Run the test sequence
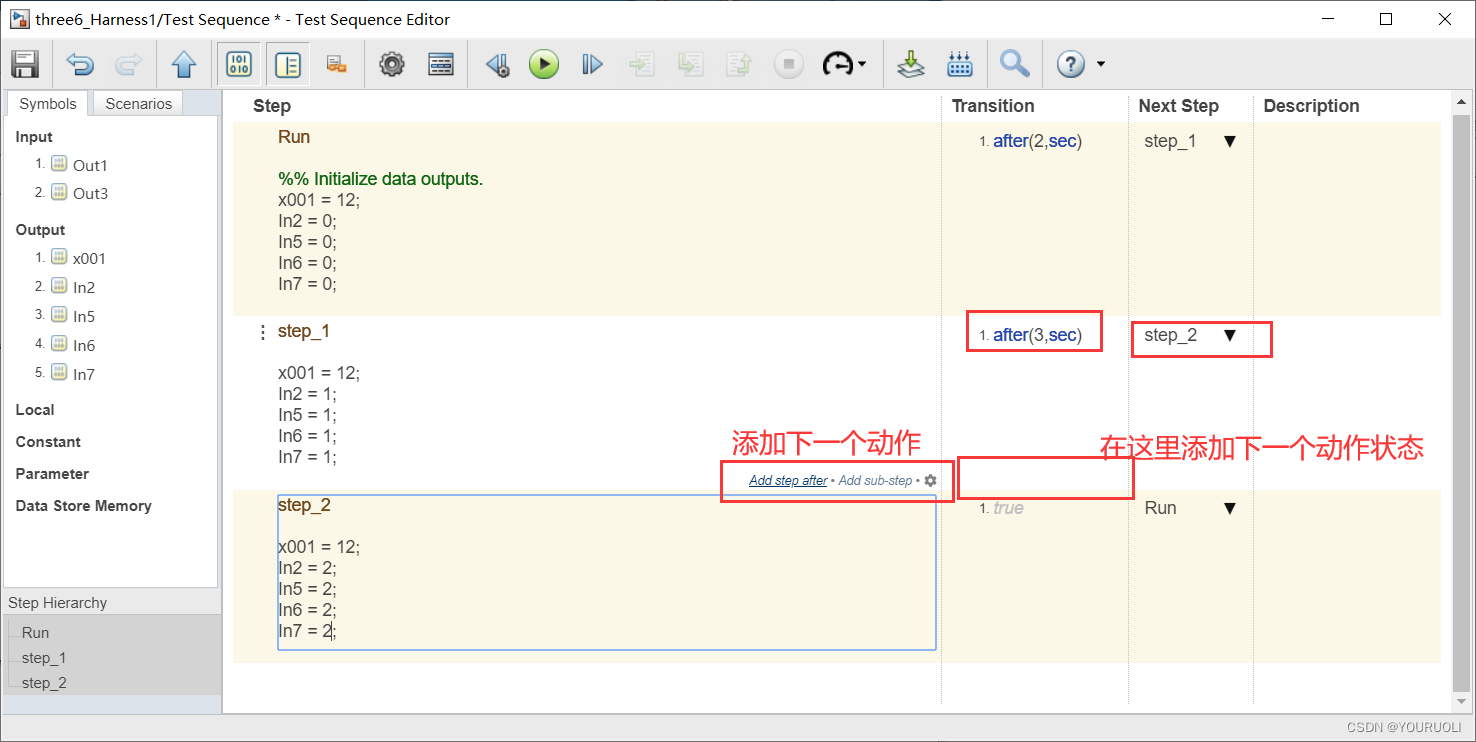The width and height of the screenshot is (1476, 742). [544, 63]
